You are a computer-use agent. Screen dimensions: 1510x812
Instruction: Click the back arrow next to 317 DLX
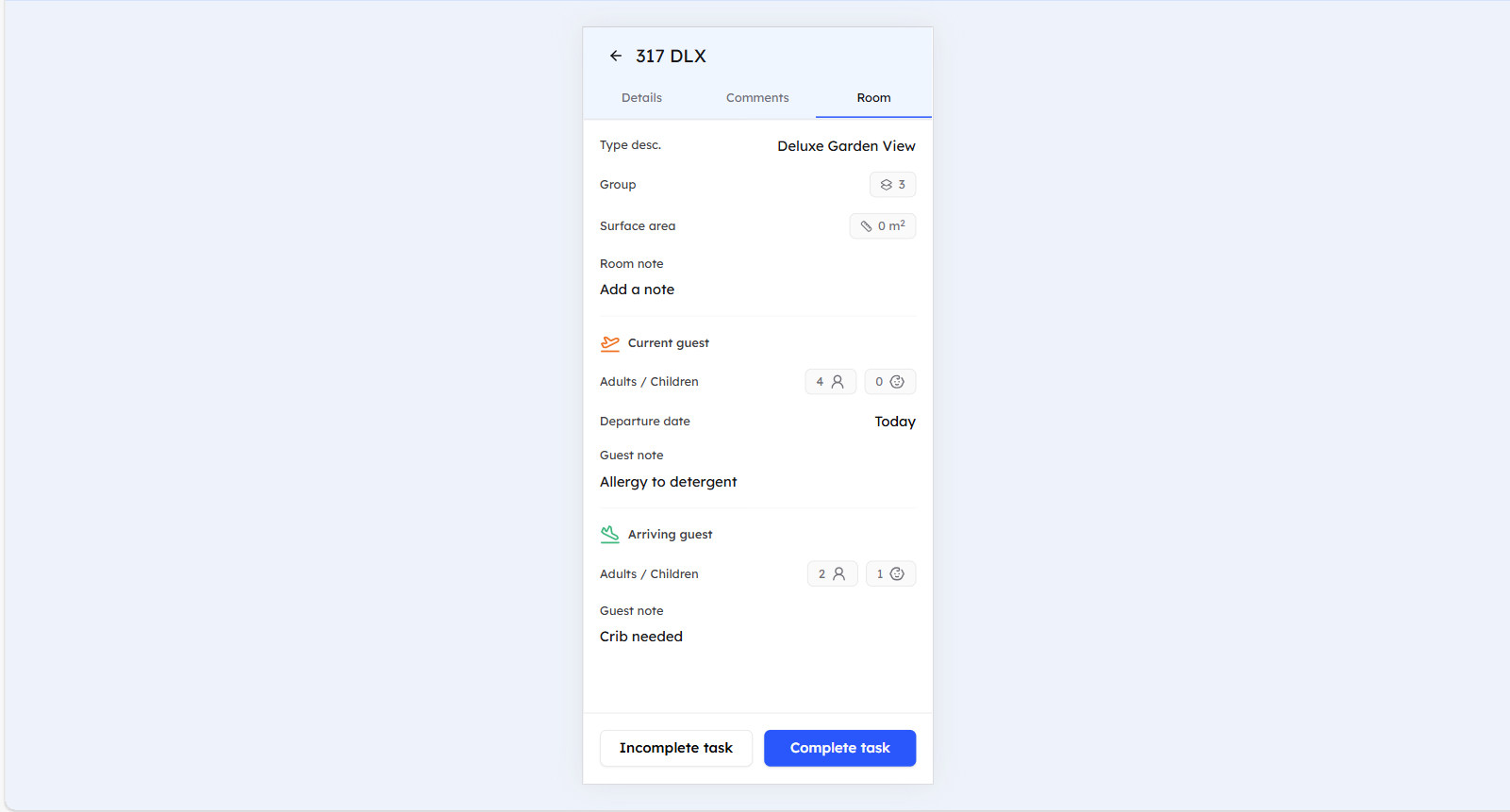[616, 57]
